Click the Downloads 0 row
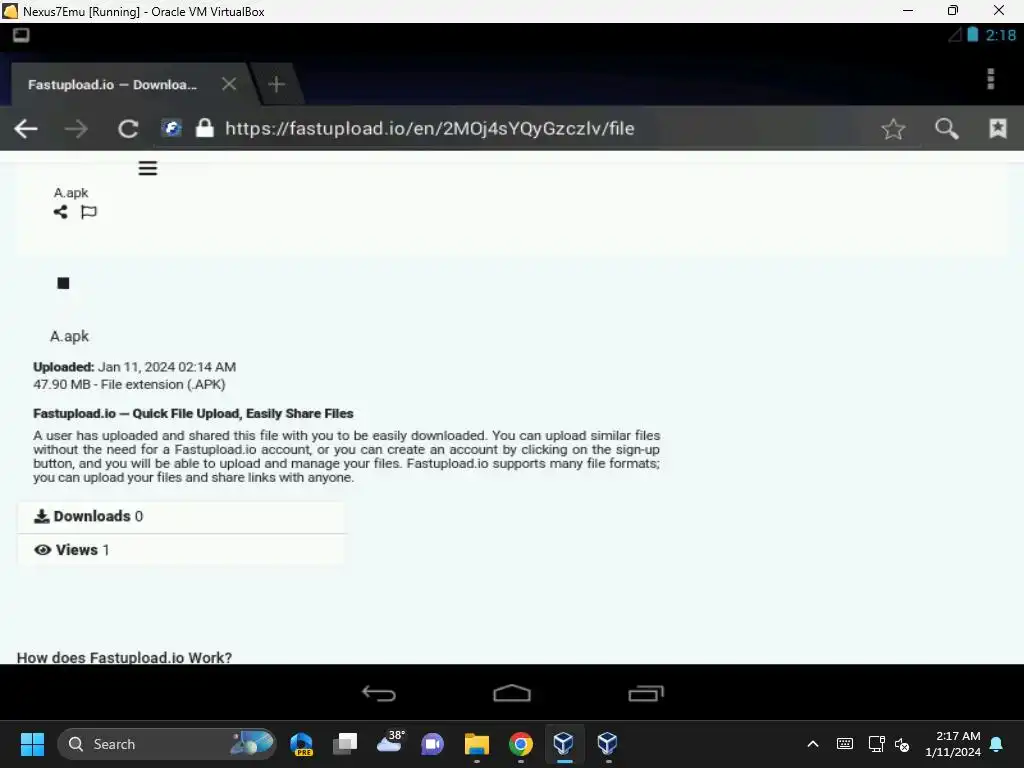The image size is (1024, 768). pyautogui.click(x=182, y=517)
